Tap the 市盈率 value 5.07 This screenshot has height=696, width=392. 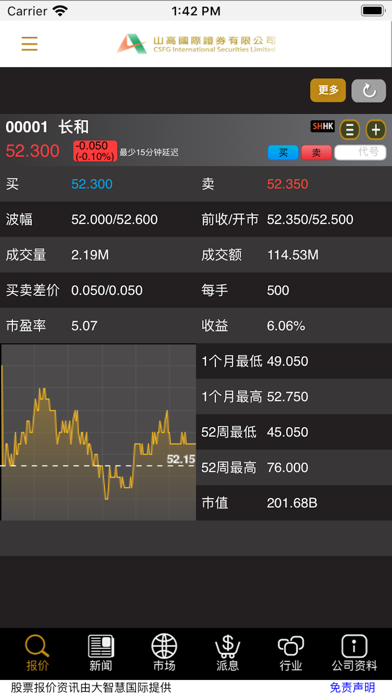click(84, 326)
